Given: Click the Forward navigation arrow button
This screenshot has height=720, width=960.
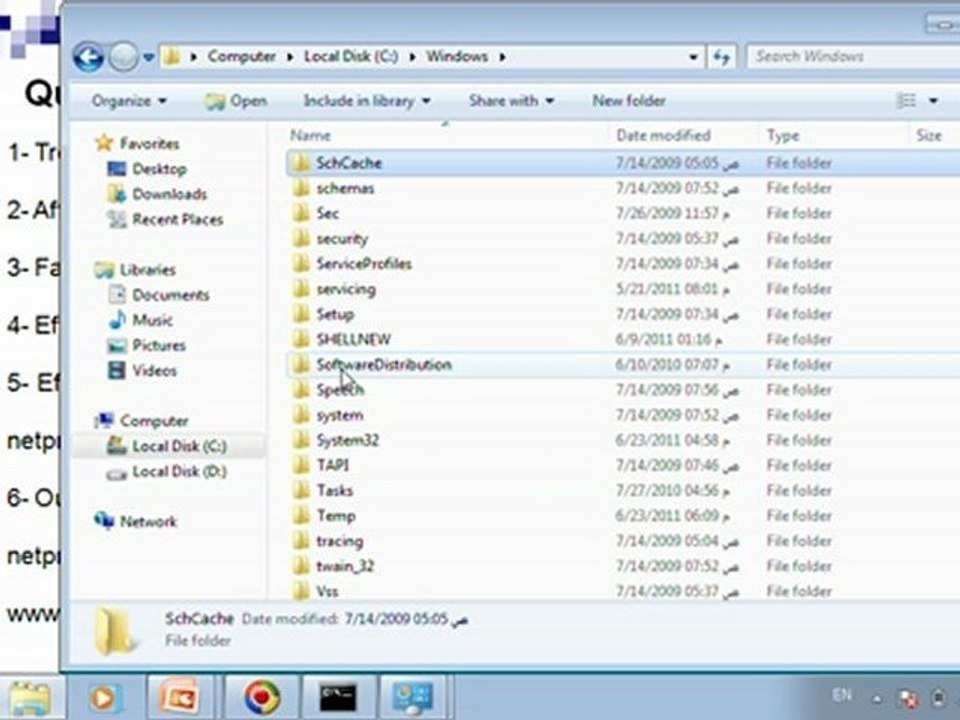Looking at the screenshot, I should coord(124,58).
